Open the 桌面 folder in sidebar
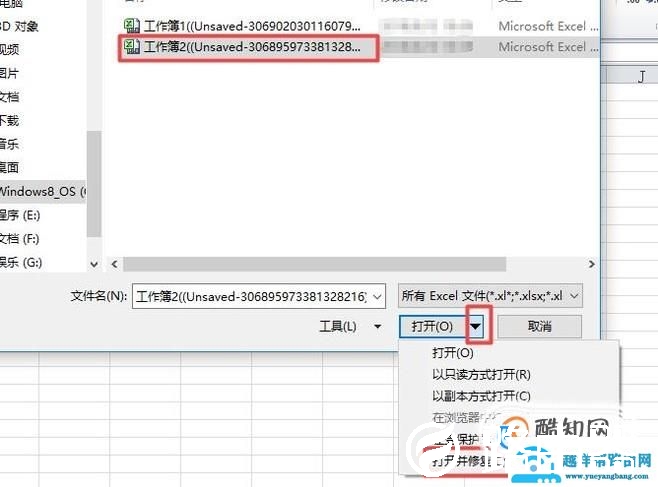 (x=10, y=168)
